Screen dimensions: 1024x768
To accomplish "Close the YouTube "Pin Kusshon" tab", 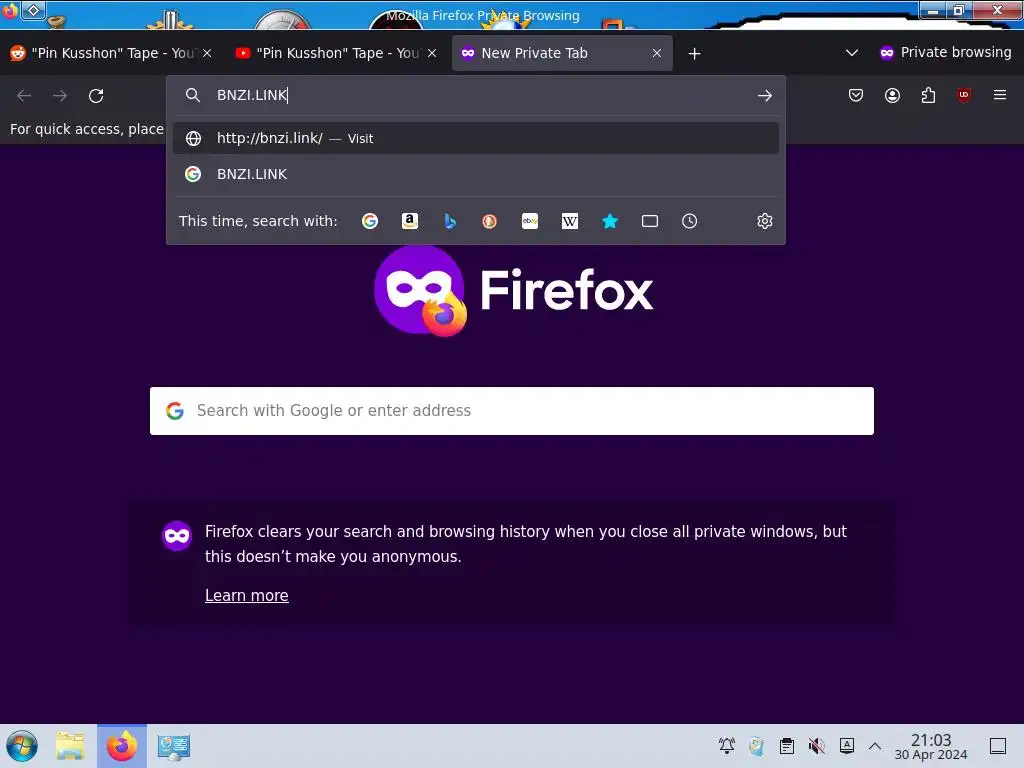I will 432,54.
